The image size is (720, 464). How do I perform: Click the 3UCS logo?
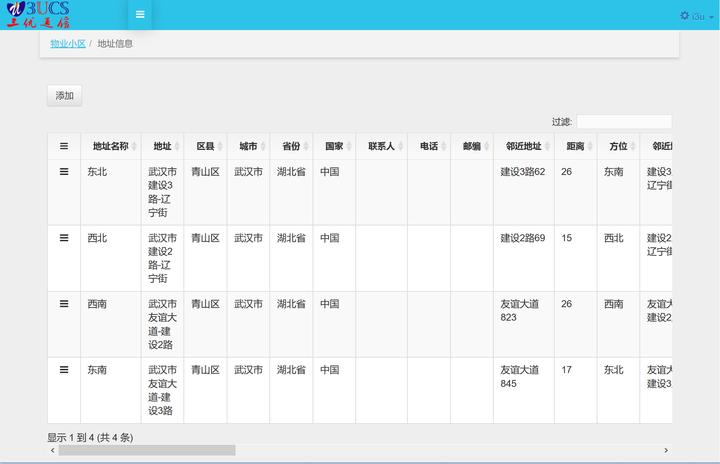click(38, 15)
